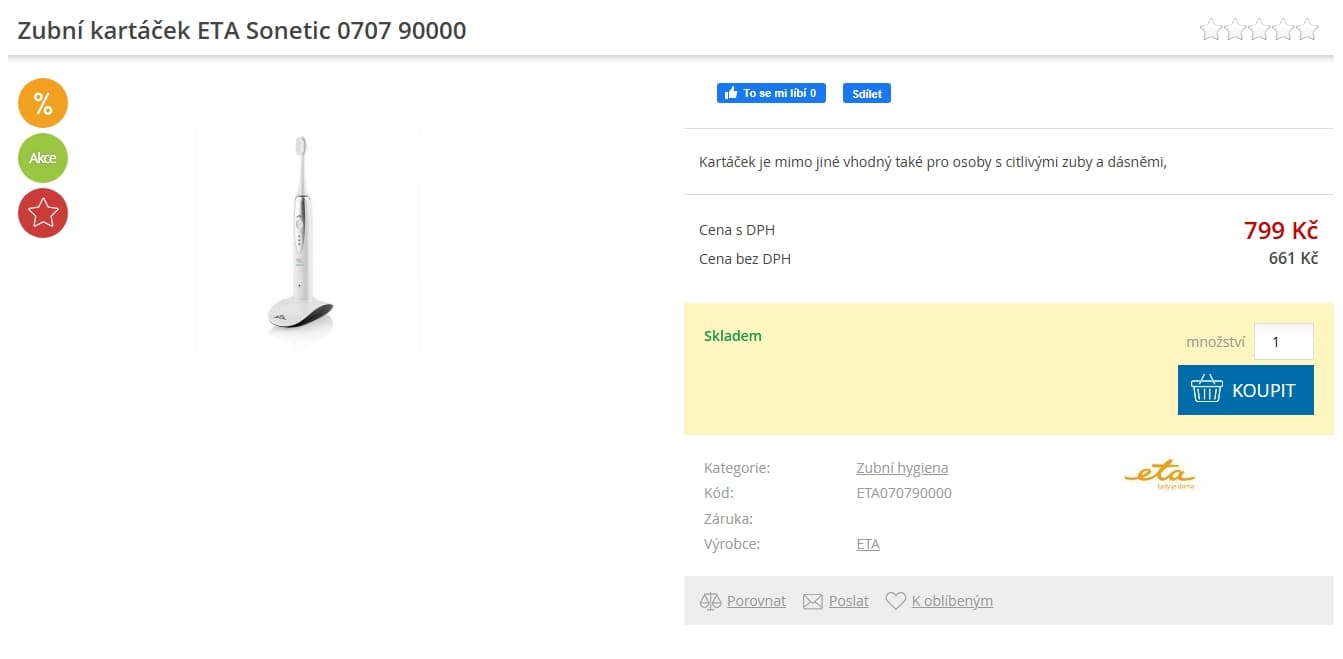Compare product using Porovnat link

pos(756,601)
